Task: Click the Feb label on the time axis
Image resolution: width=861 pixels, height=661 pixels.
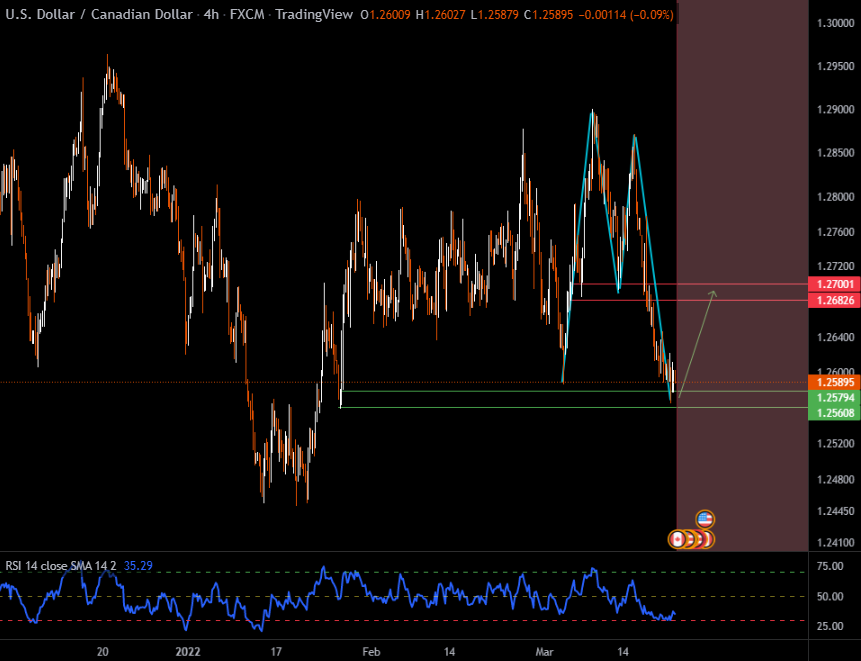Action: pyautogui.click(x=371, y=652)
